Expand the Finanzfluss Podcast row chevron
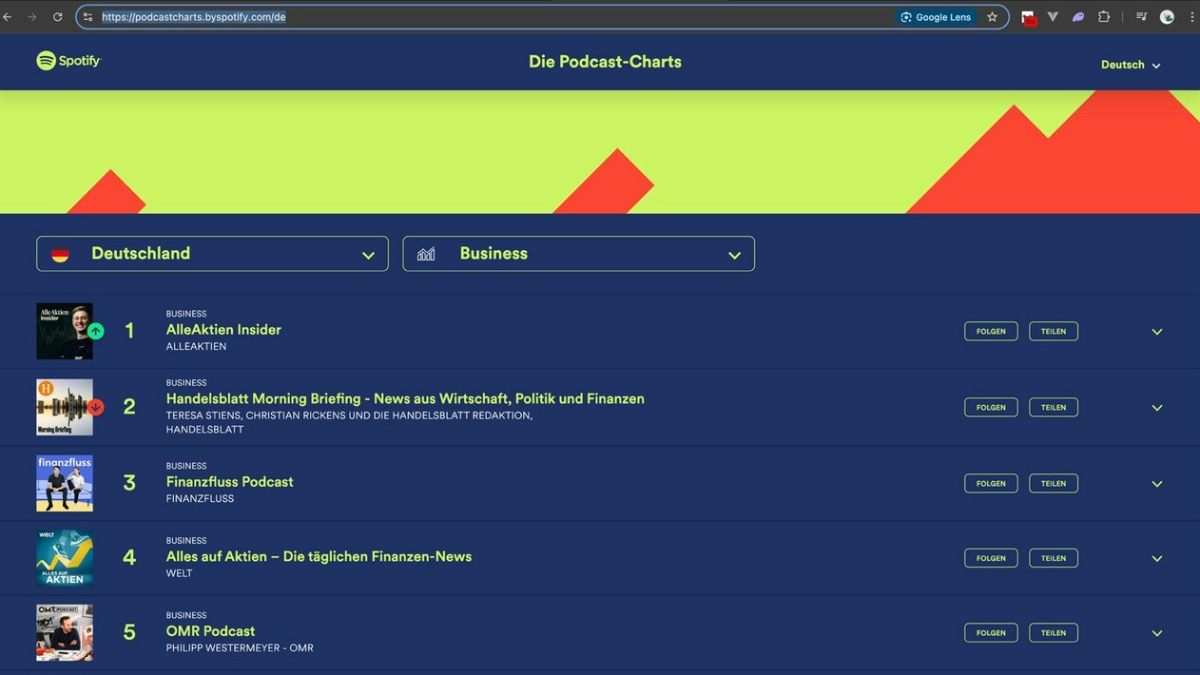The height and width of the screenshot is (675, 1200). click(x=1157, y=484)
